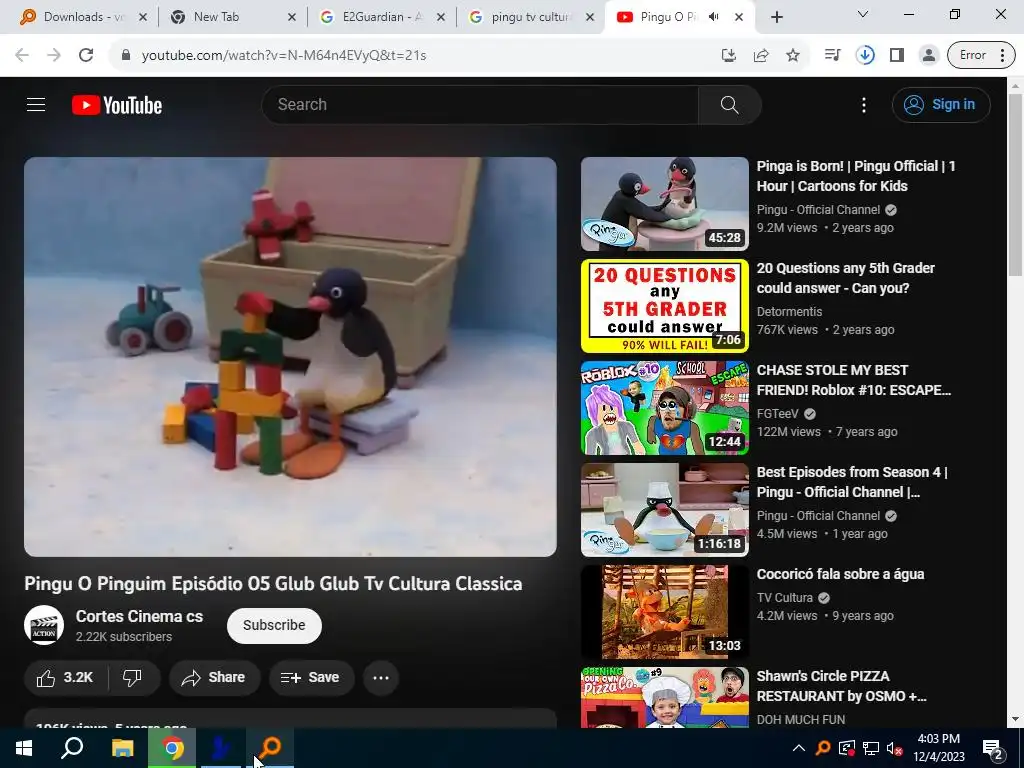This screenshot has width=1024, height=768.
Task: Go to YouTube home via logo
Action: click(117, 105)
